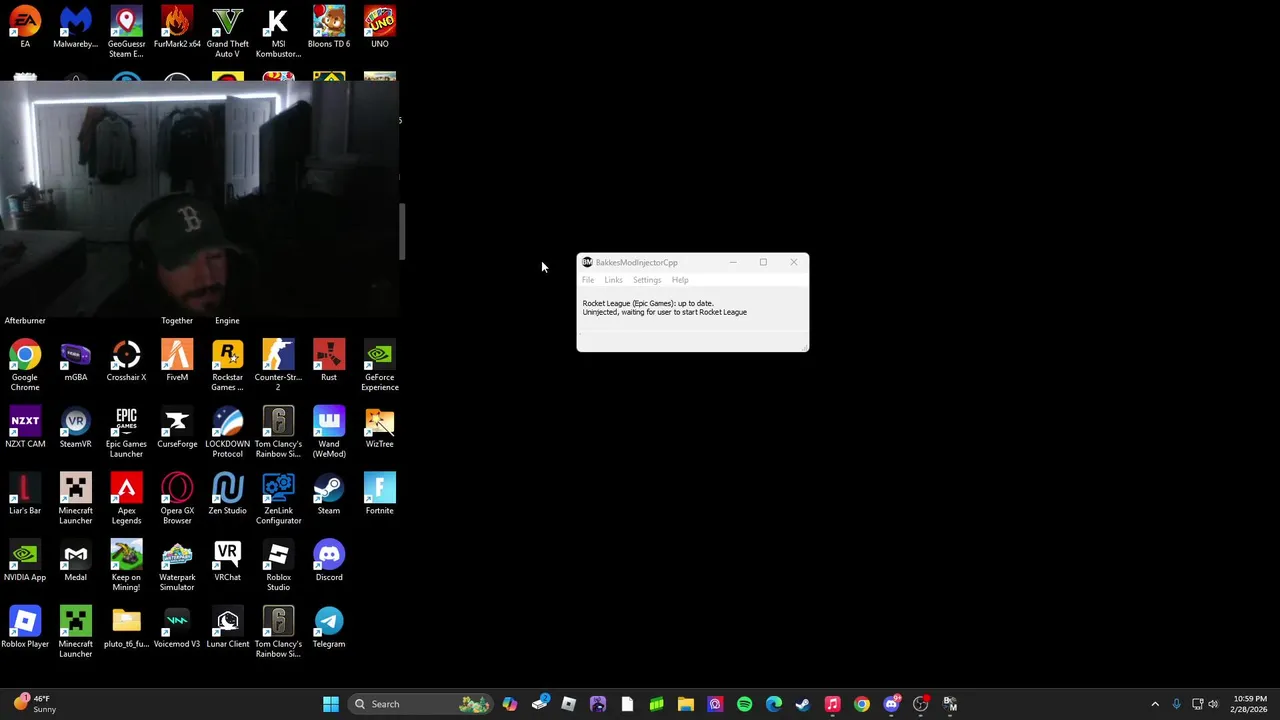Image resolution: width=1280 pixels, height=720 pixels.
Task: Click the Windows Start button
Action: [x=331, y=704]
